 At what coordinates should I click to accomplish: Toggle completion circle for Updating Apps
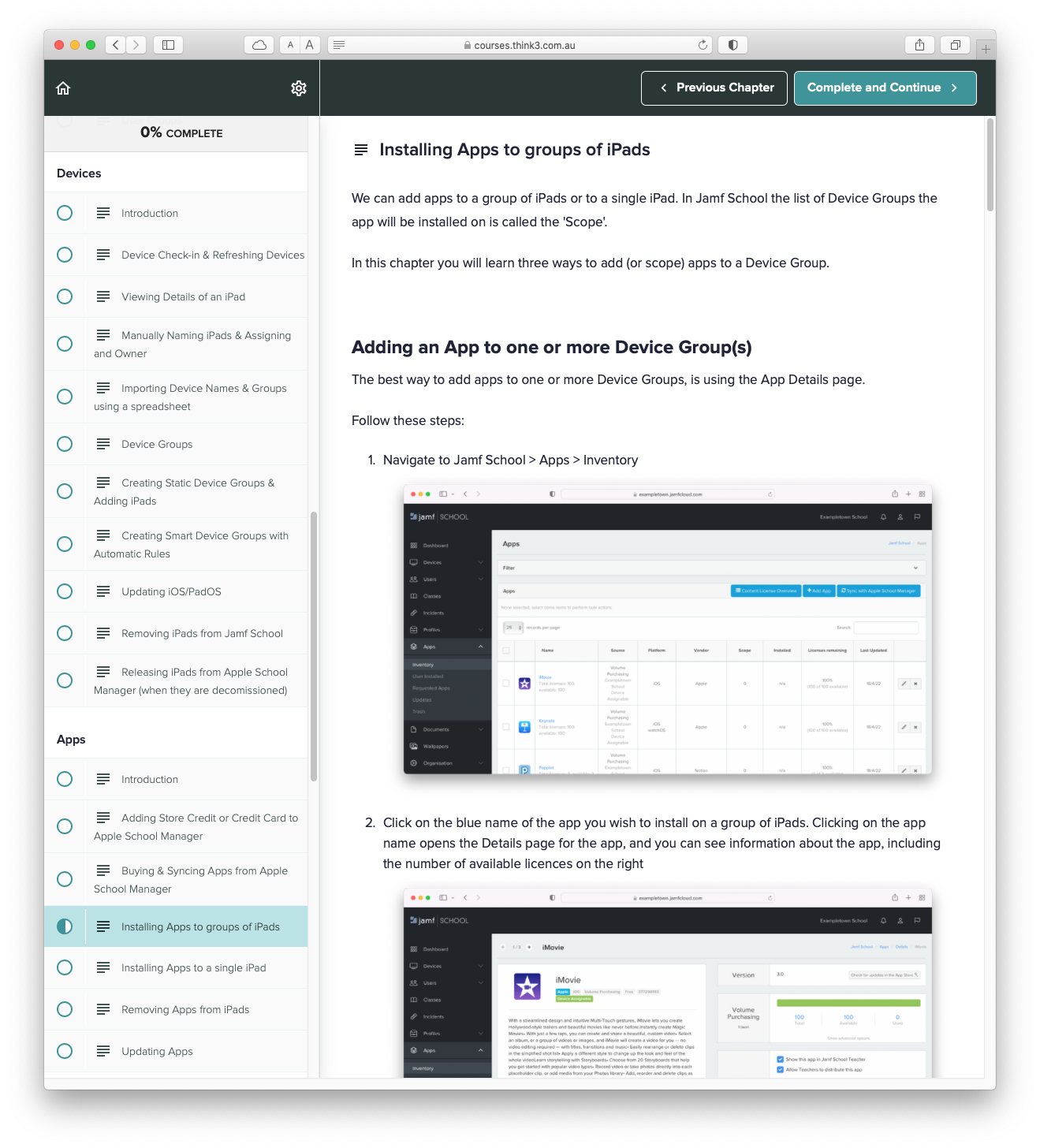pyautogui.click(x=65, y=1051)
